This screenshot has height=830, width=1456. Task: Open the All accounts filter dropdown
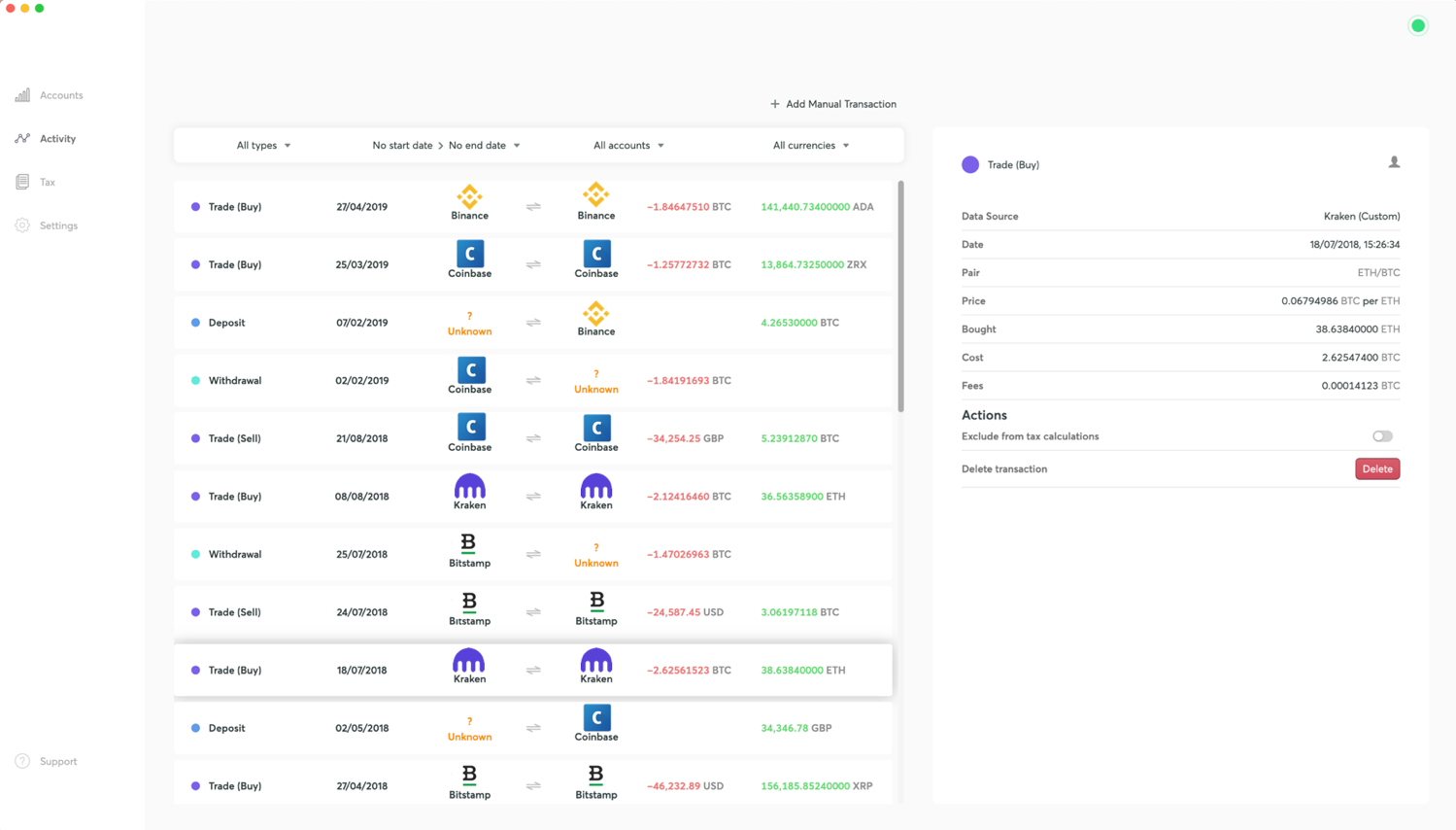(x=628, y=146)
